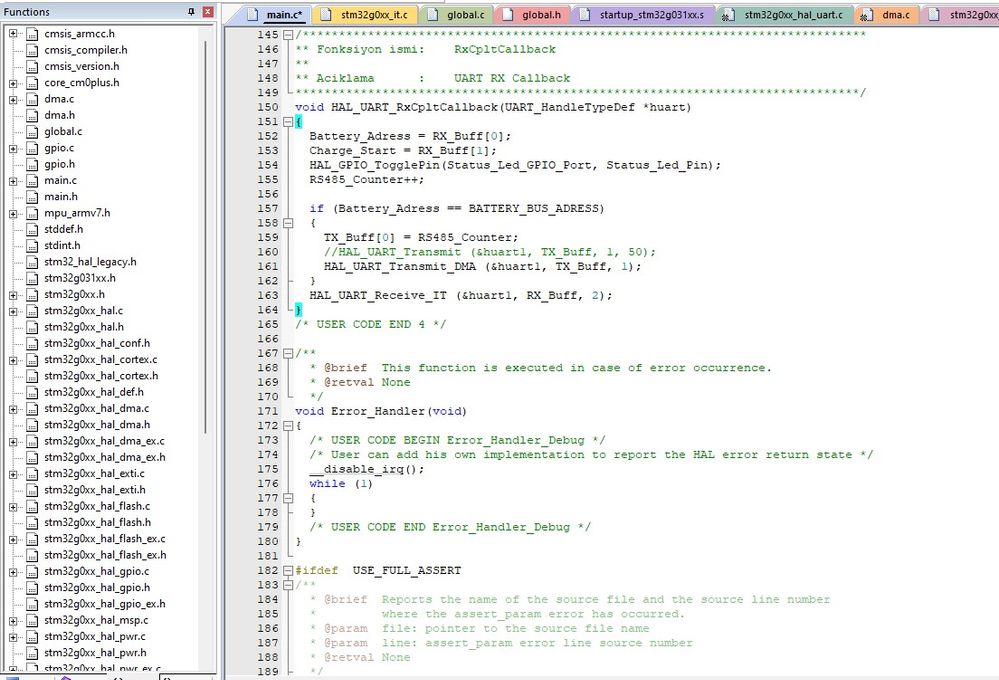Viewport: 999px width, 680px height.
Task: Select stm32g031xx.h in Functions tree
Action: tap(80, 279)
